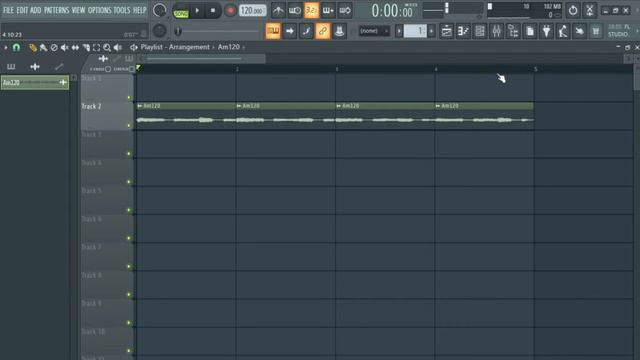Open the Playlist view icon
640x360 pixels.
pyautogui.click(x=447, y=31)
